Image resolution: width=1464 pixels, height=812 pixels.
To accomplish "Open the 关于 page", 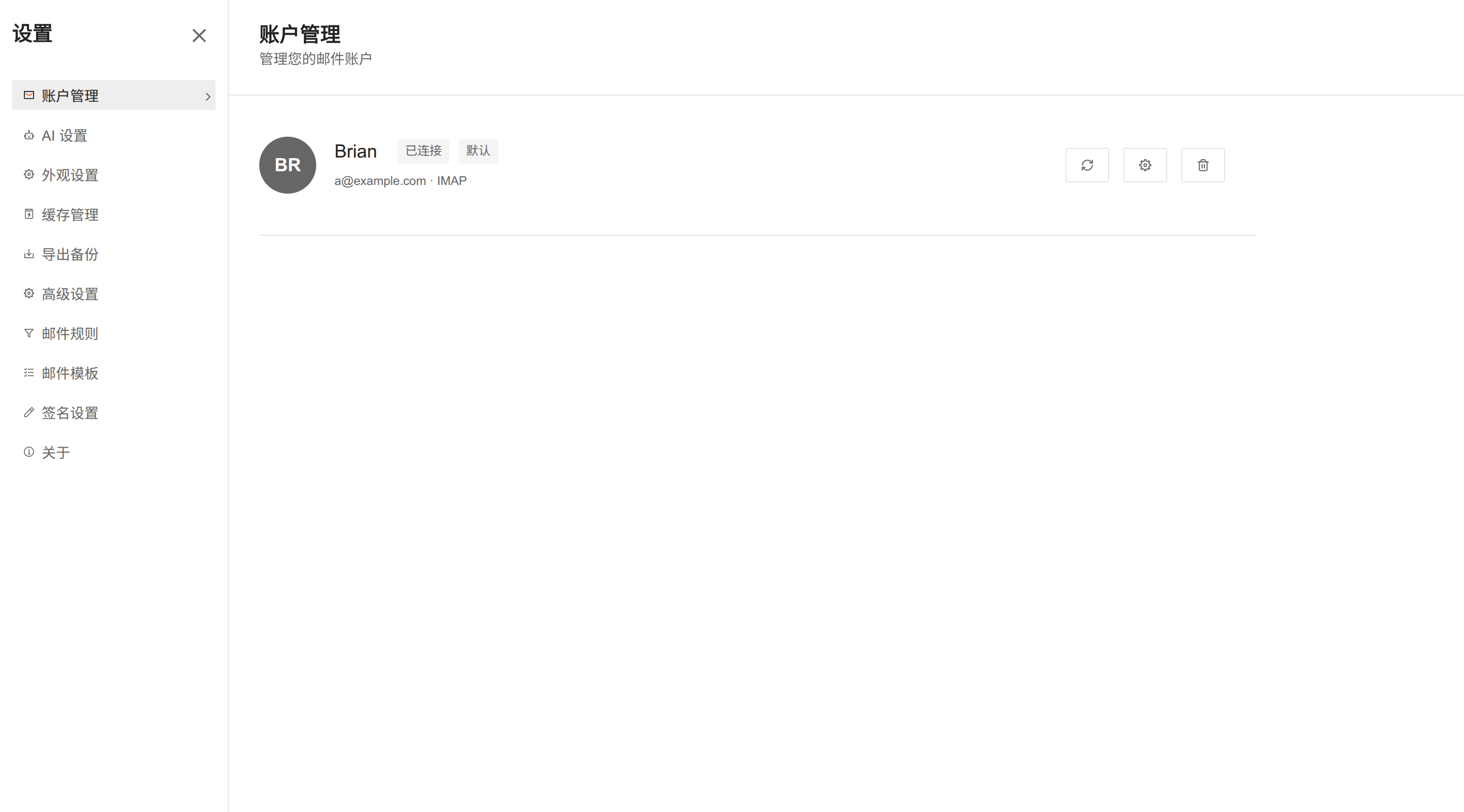I will pyautogui.click(x=114, y=452).
